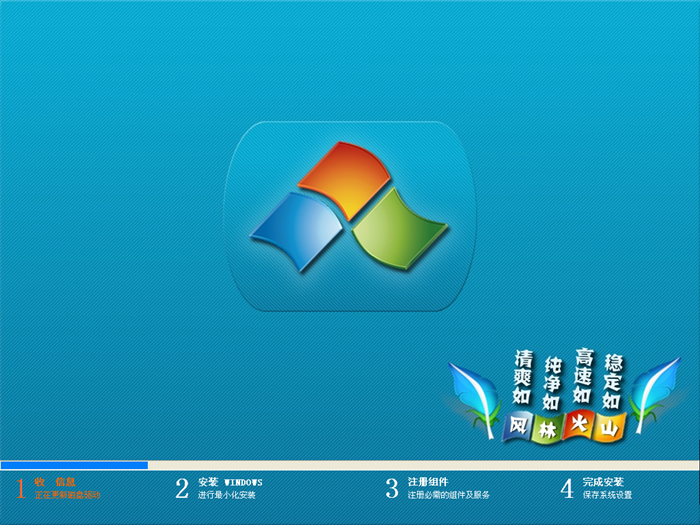Click the text 进行最小化安装
The width and height of the screenshot is (700, 525).
coord(227,495)
